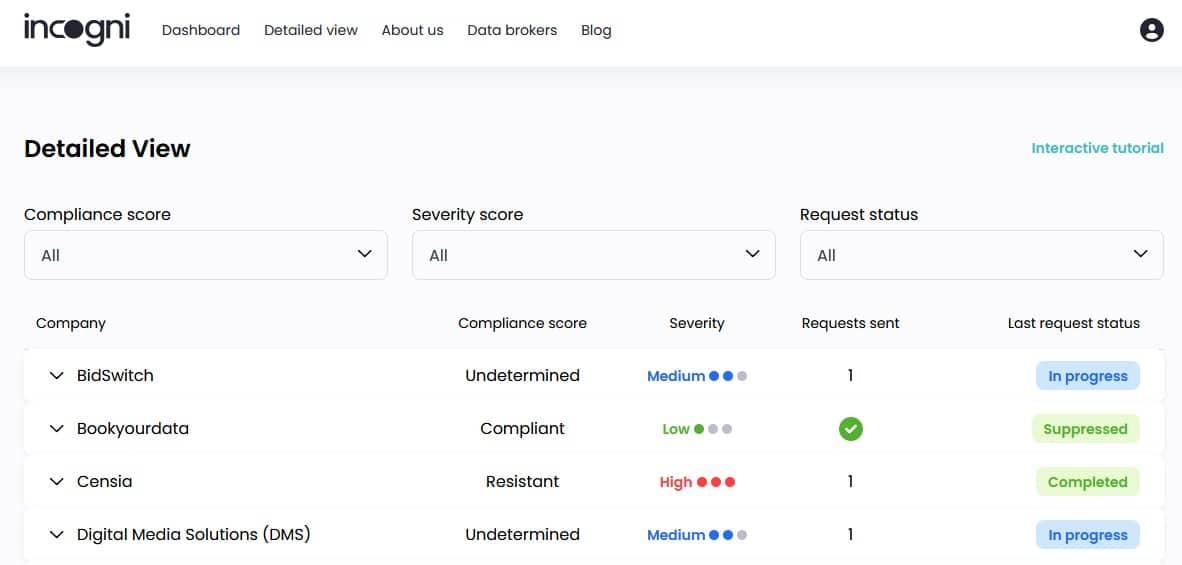1182x565 pixels.
Task: Click Low severity dots for Bookyourdata
Action: tap(712, 429)
